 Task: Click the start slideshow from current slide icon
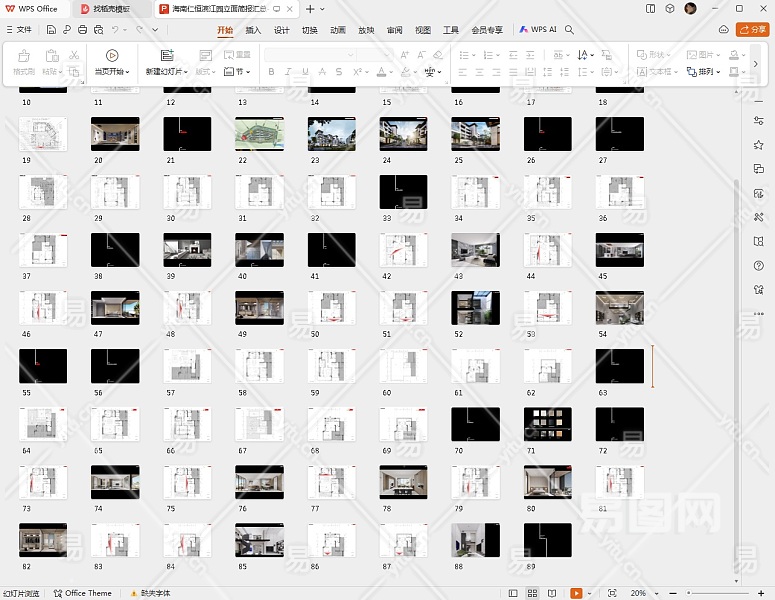point(112,56)
